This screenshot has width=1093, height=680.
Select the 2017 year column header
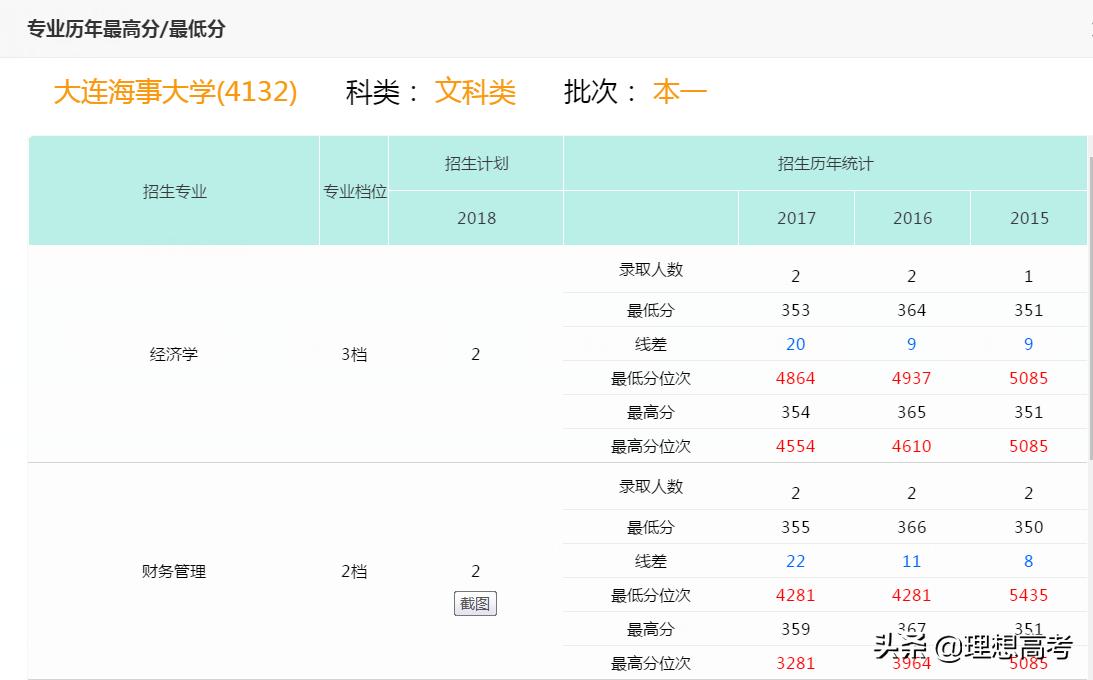795,217
